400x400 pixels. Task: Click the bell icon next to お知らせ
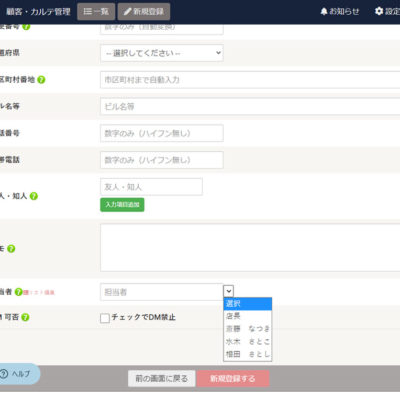[x=324, y=11]
